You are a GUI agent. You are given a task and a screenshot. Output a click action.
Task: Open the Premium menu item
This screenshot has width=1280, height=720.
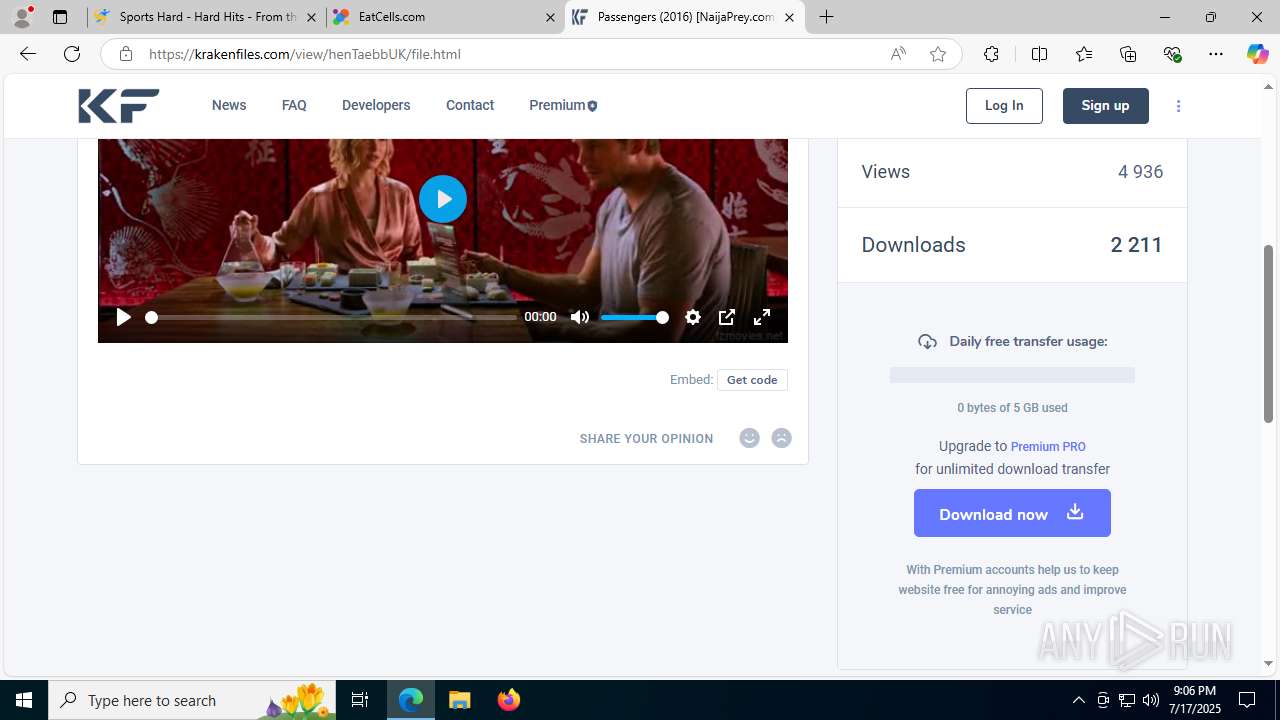563,105
